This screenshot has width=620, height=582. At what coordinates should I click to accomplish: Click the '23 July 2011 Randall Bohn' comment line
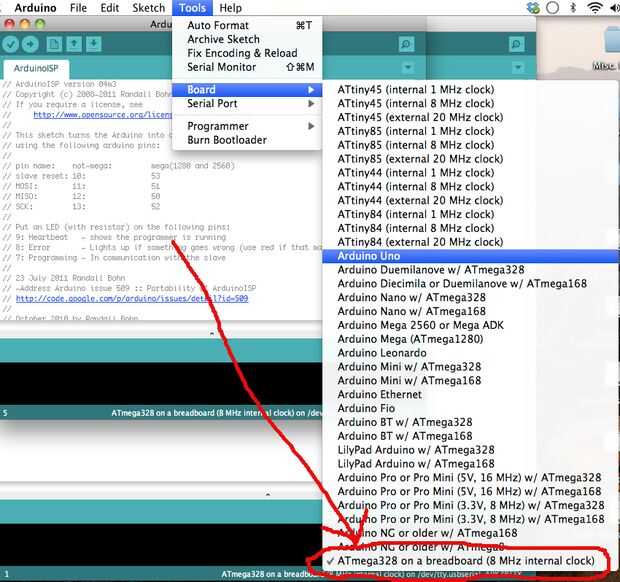pyautogui.click(x=64, y=278)
